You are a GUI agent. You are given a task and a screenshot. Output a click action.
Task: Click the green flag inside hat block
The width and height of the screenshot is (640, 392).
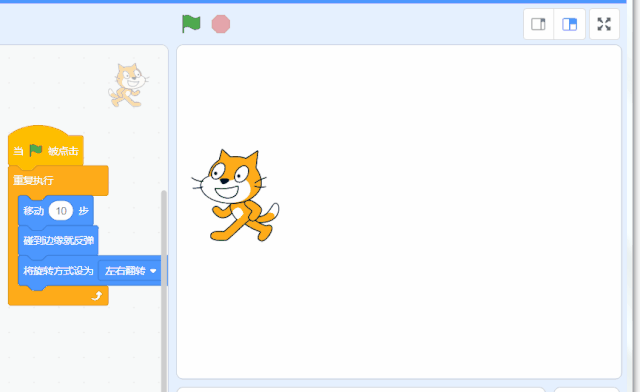pos(36,150)
